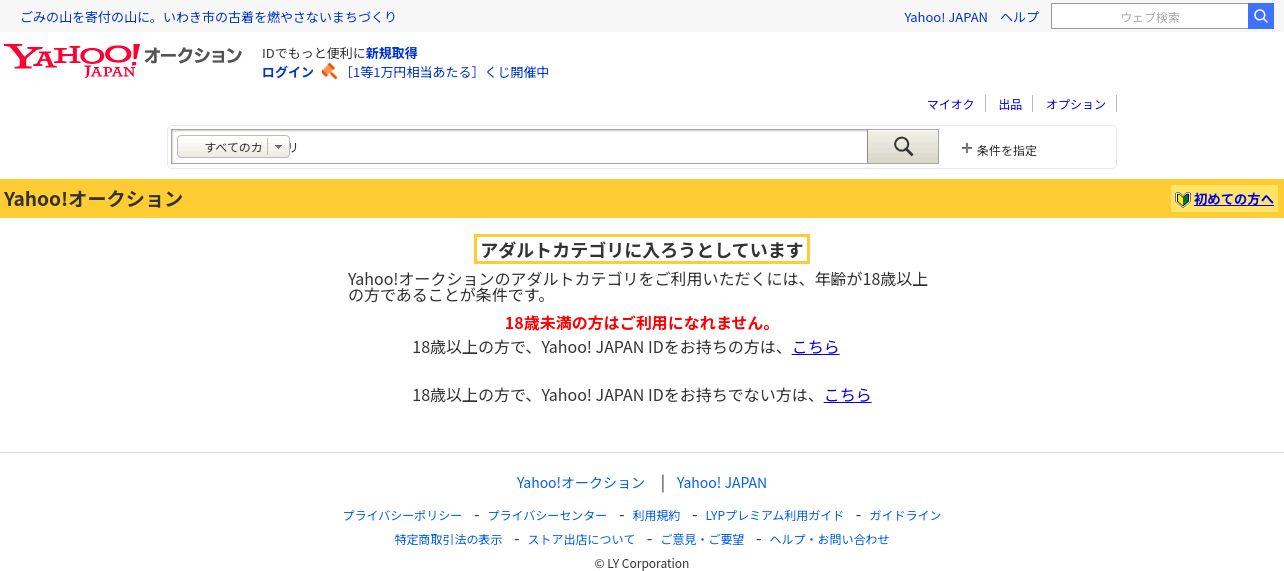
Task: Open the ヘルプ・お問い合わせ footer link
Action: (829, 539)
